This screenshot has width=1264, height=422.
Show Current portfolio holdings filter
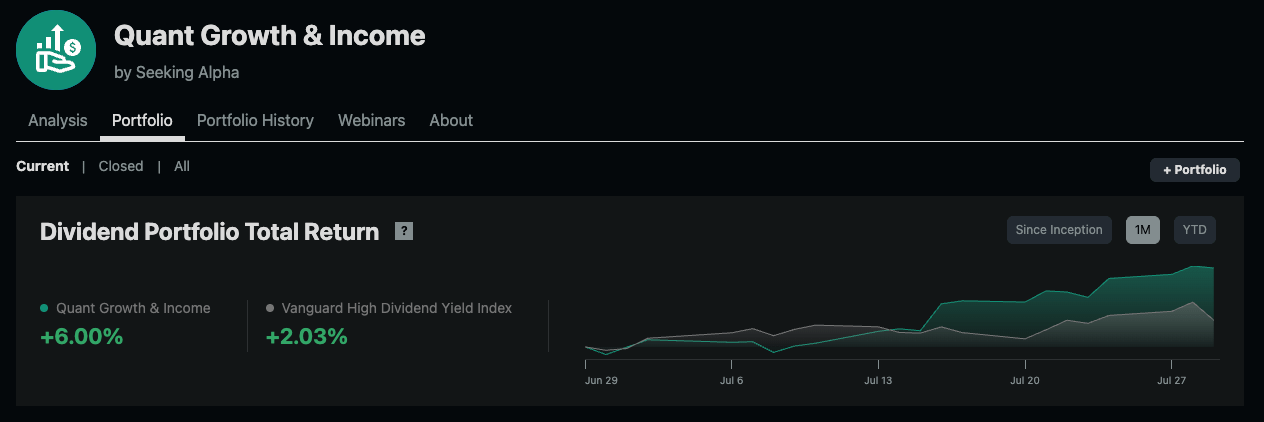point(42,166)
